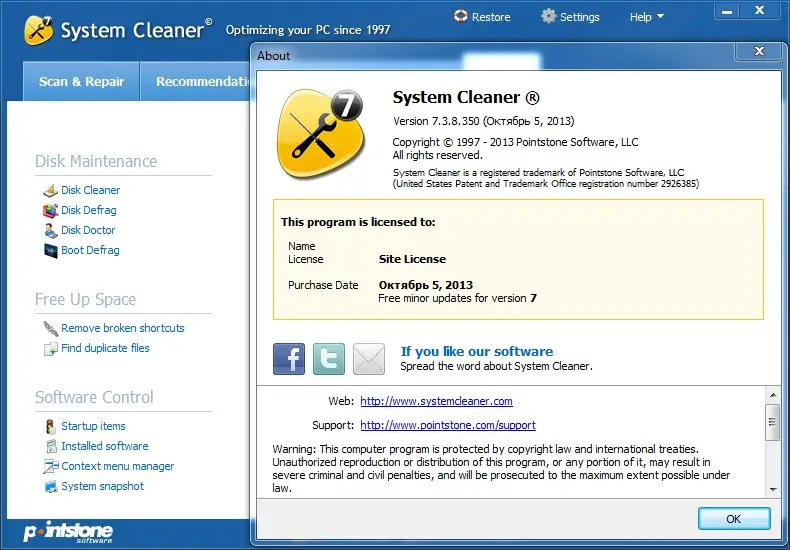Image resolution: width=790 pixels, height=550 pixels.
Task: Click the Free Up Space heading
Action: (x=85, y=299)
